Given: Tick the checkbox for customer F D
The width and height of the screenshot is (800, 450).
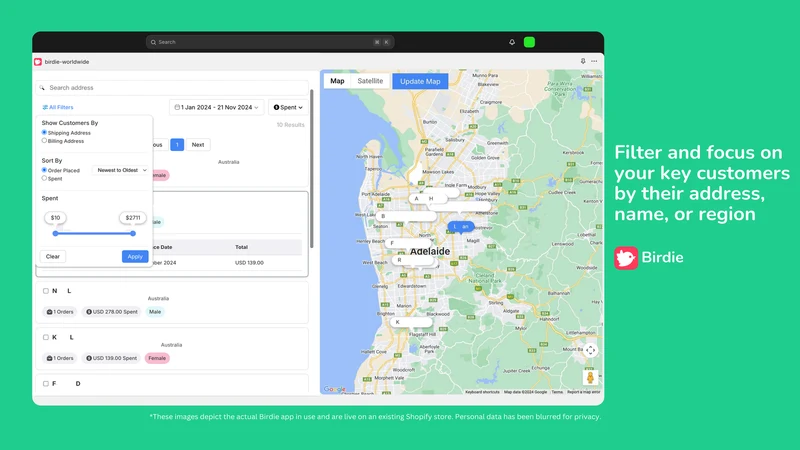Looking at the screenshot, I should click(46, 384).
